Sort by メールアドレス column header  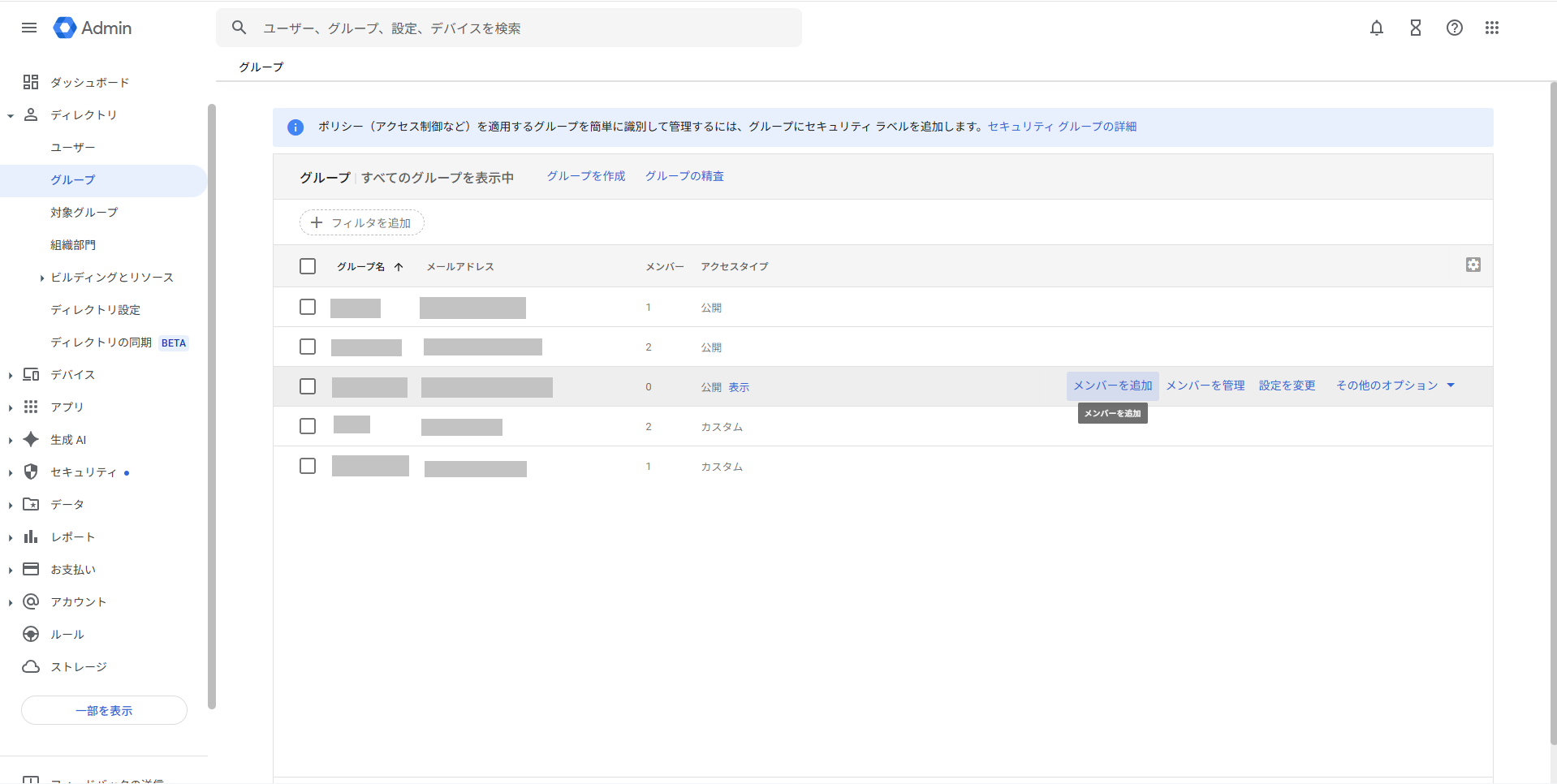(460, 266)
